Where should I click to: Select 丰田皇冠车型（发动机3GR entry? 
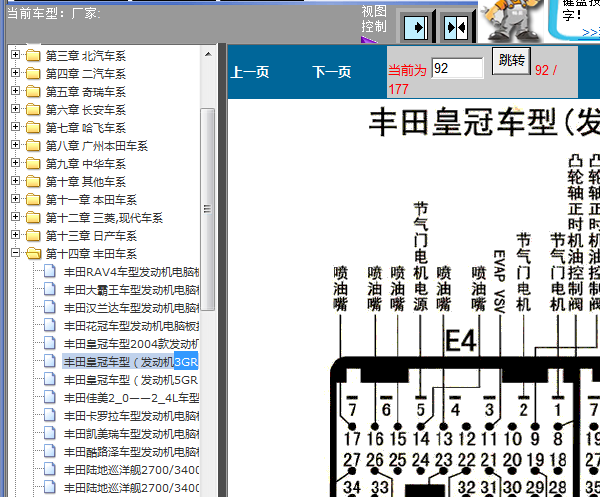[x=130, y=362]
